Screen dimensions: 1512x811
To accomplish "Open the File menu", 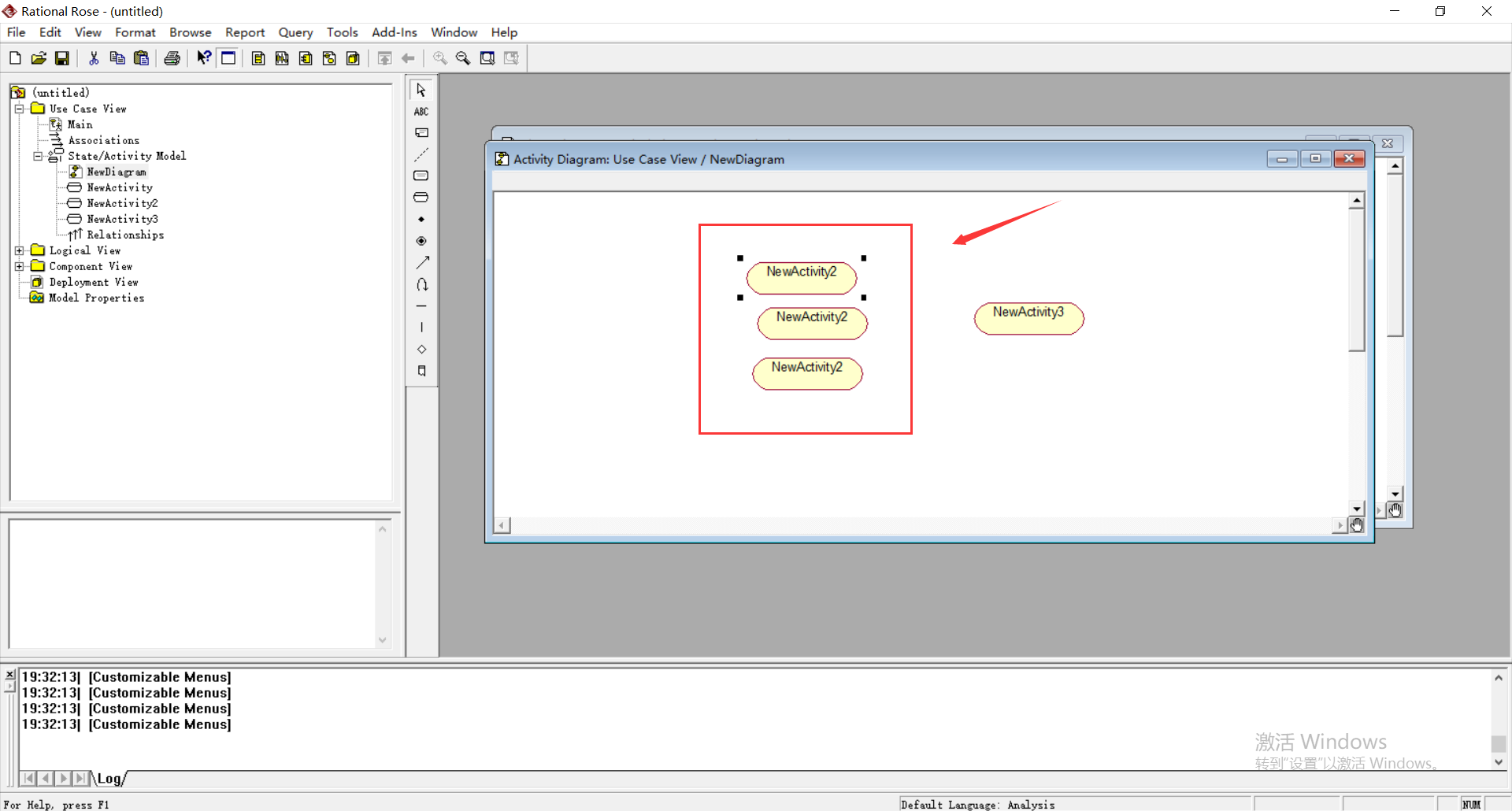I will coord(17,32).
